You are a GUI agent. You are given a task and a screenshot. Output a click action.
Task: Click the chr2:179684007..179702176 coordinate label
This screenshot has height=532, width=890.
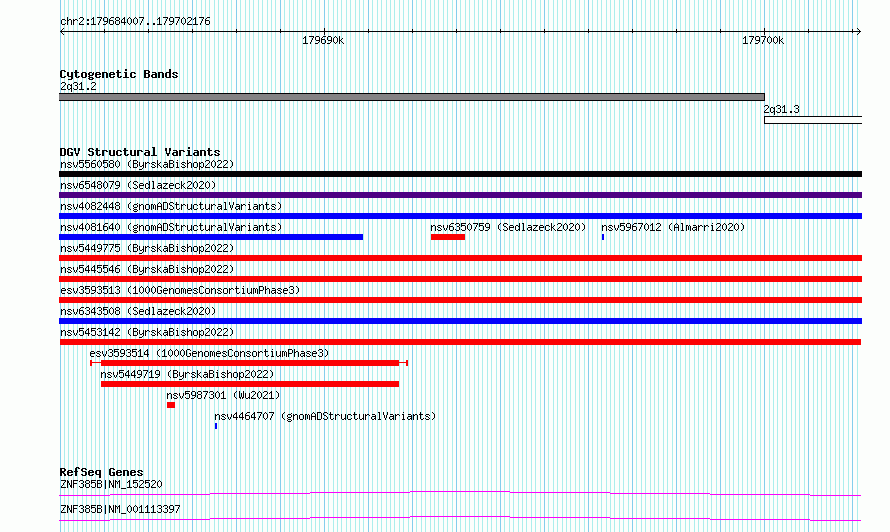[135, 22]
